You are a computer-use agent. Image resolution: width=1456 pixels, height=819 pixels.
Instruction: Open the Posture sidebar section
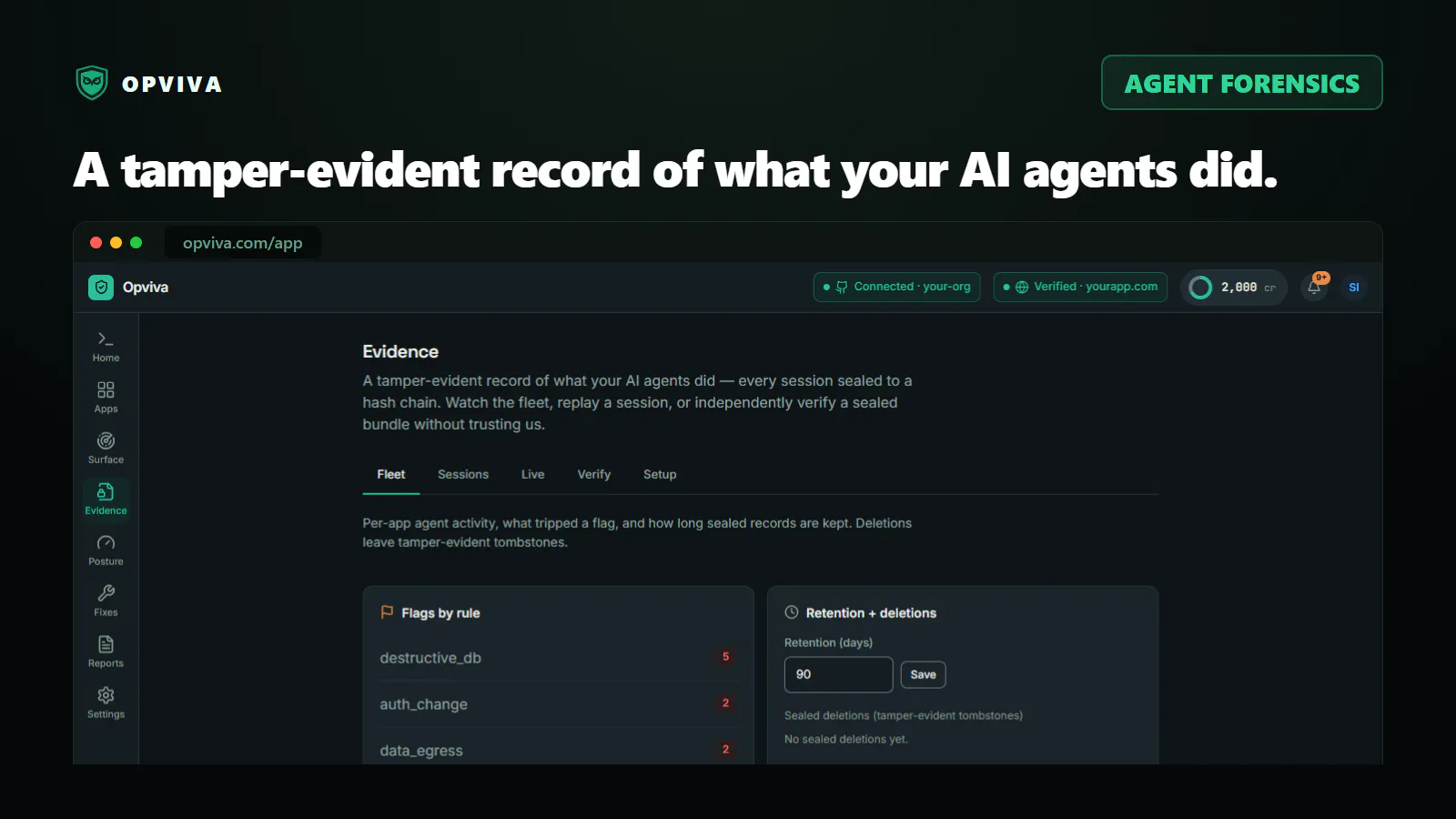coord(106,551)
